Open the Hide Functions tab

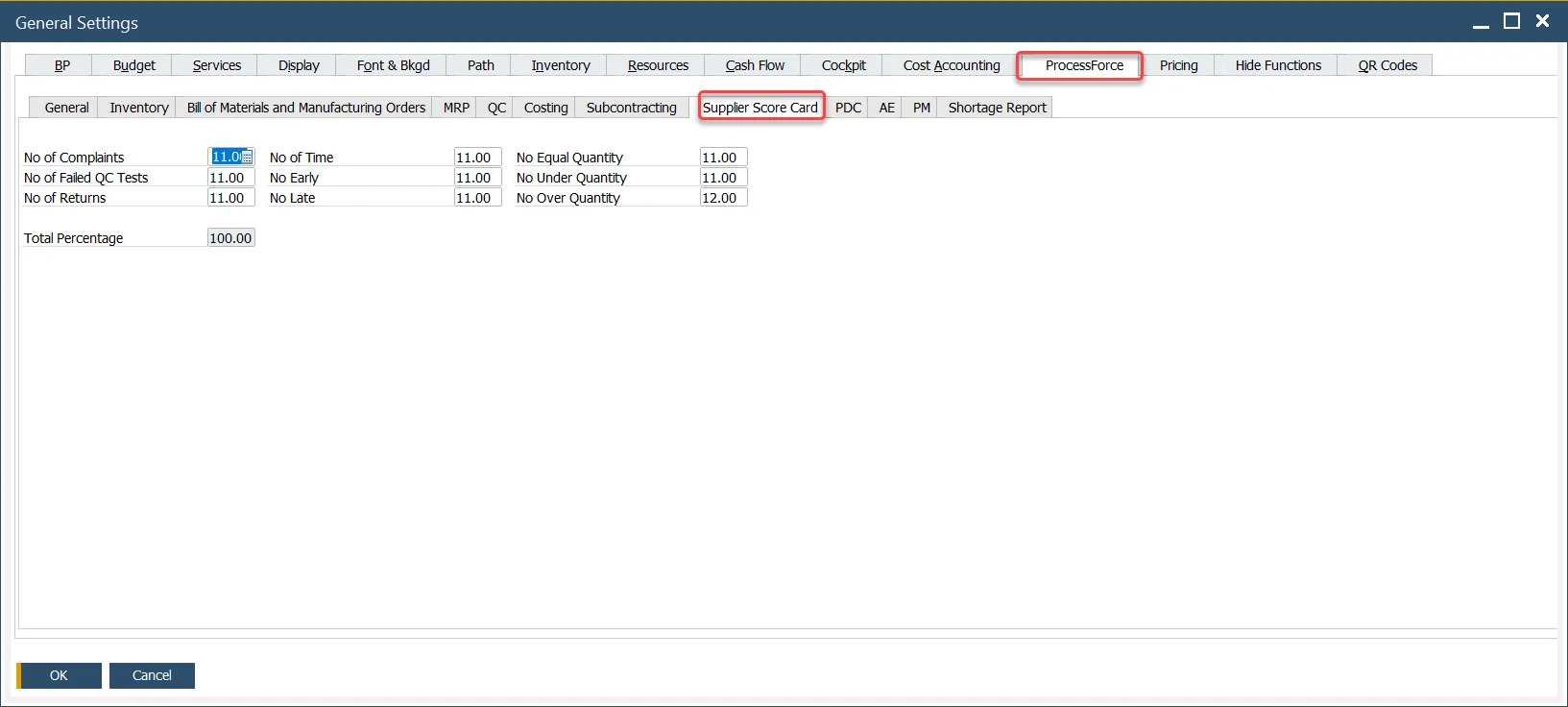pyautogui.click(x=1277, y=65)
